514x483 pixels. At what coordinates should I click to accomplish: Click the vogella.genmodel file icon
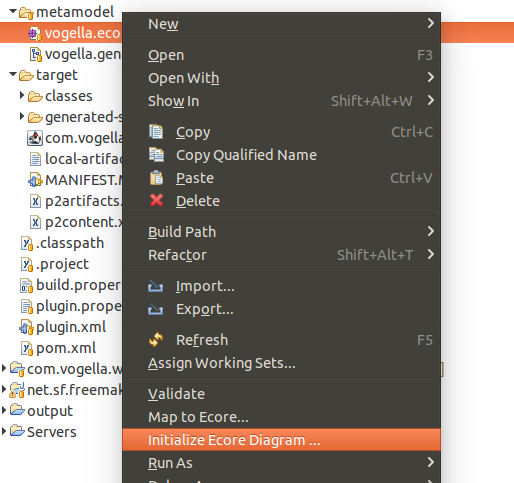[36, 54]
